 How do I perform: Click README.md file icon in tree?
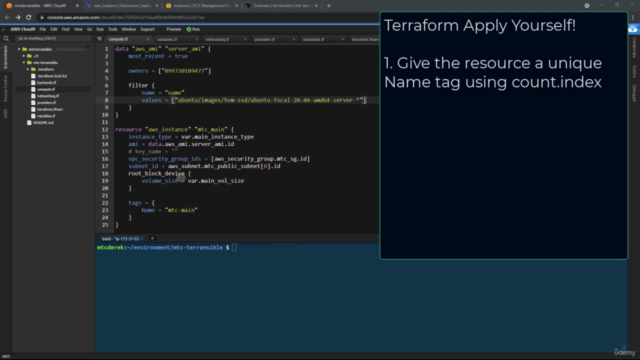click(x=29, y=122)
